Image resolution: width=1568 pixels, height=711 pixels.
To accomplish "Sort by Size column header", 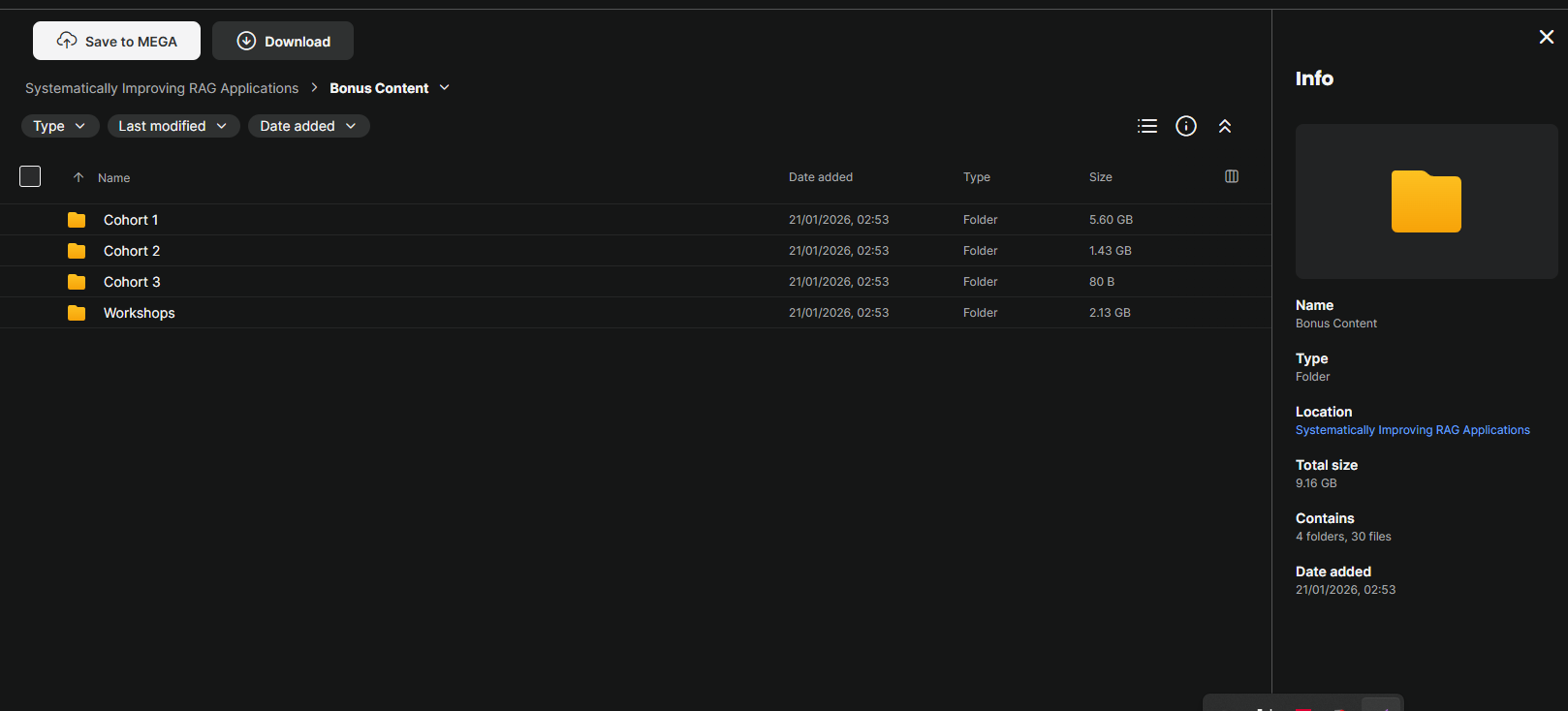I will click(x=1101, y=177).
